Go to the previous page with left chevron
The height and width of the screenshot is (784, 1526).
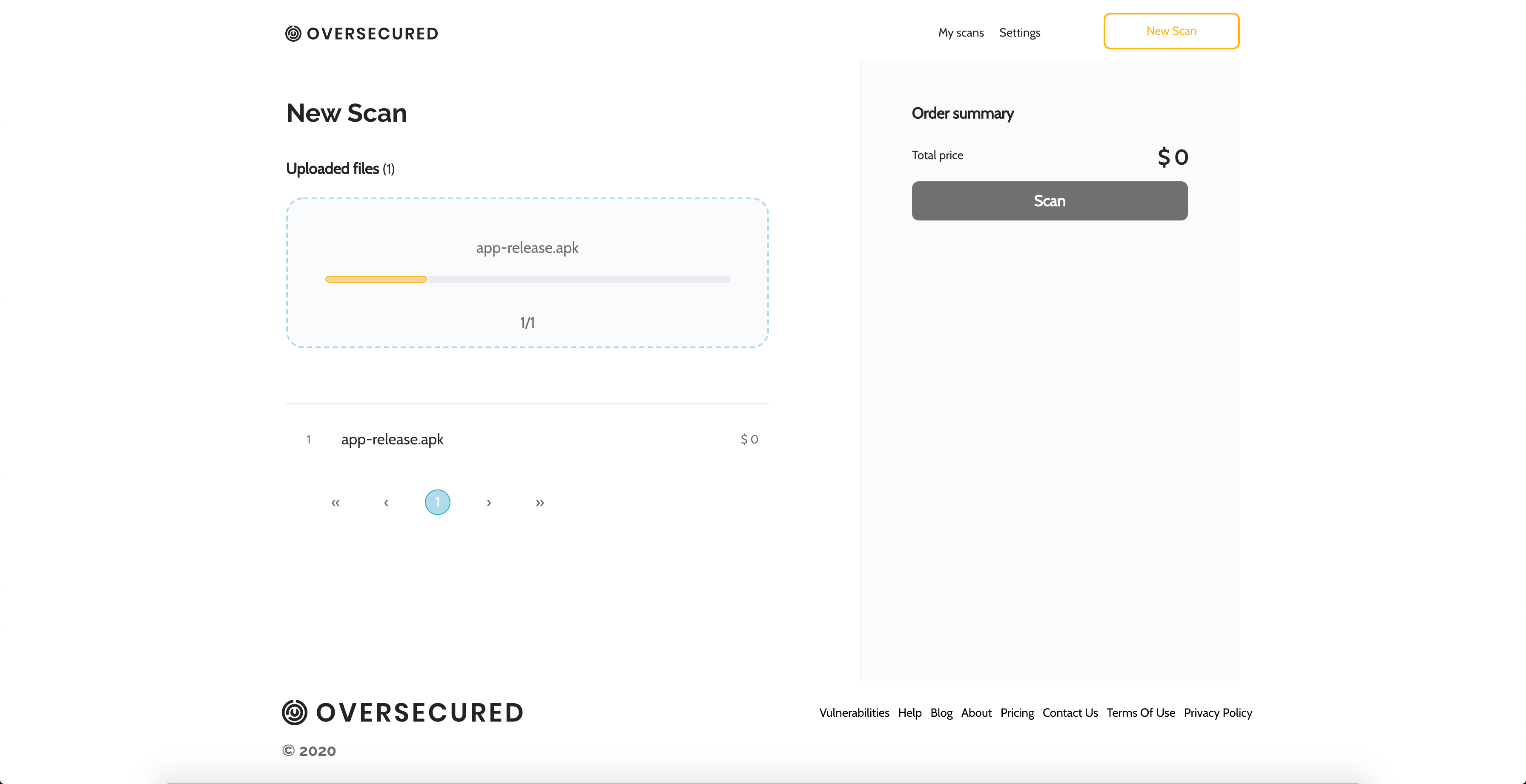[x=386, y=502]
